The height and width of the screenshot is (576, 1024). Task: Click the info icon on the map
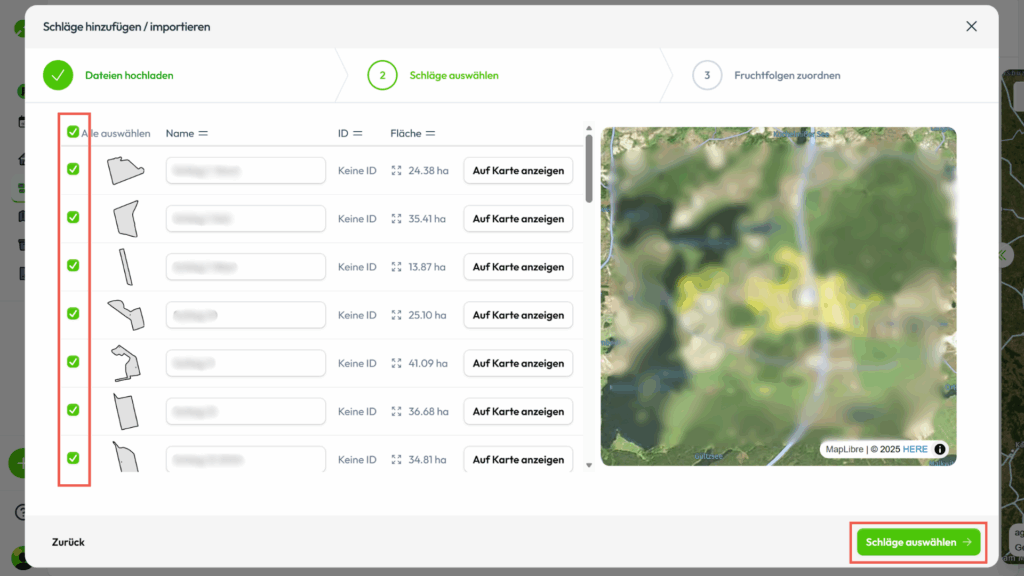pyautogui.click(x=940, y=449)
